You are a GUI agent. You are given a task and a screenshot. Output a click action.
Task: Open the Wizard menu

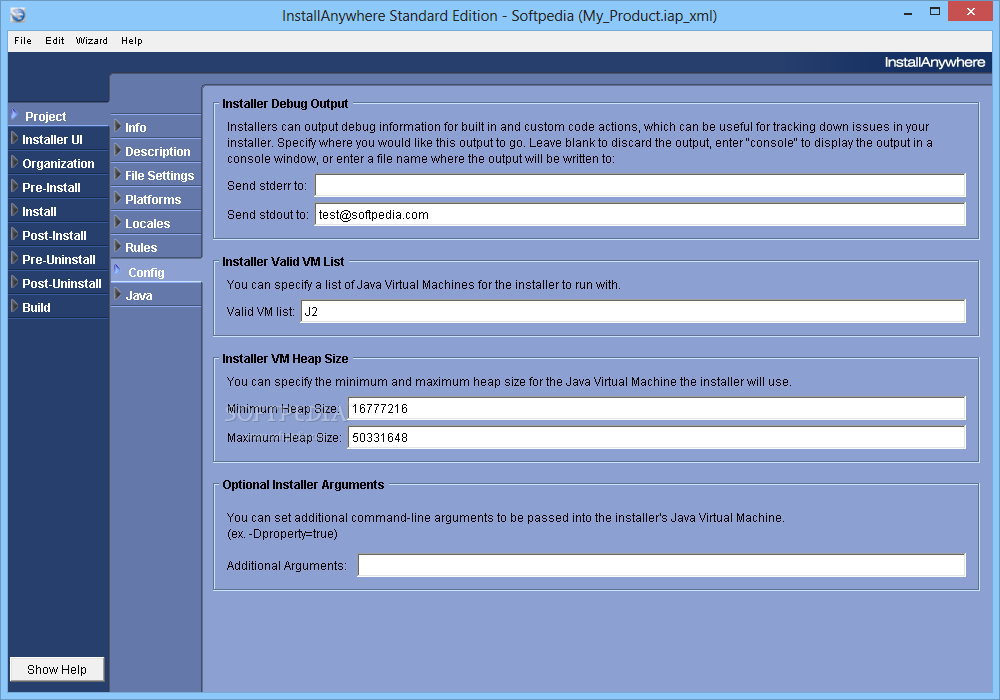click(x=91, y=41)
